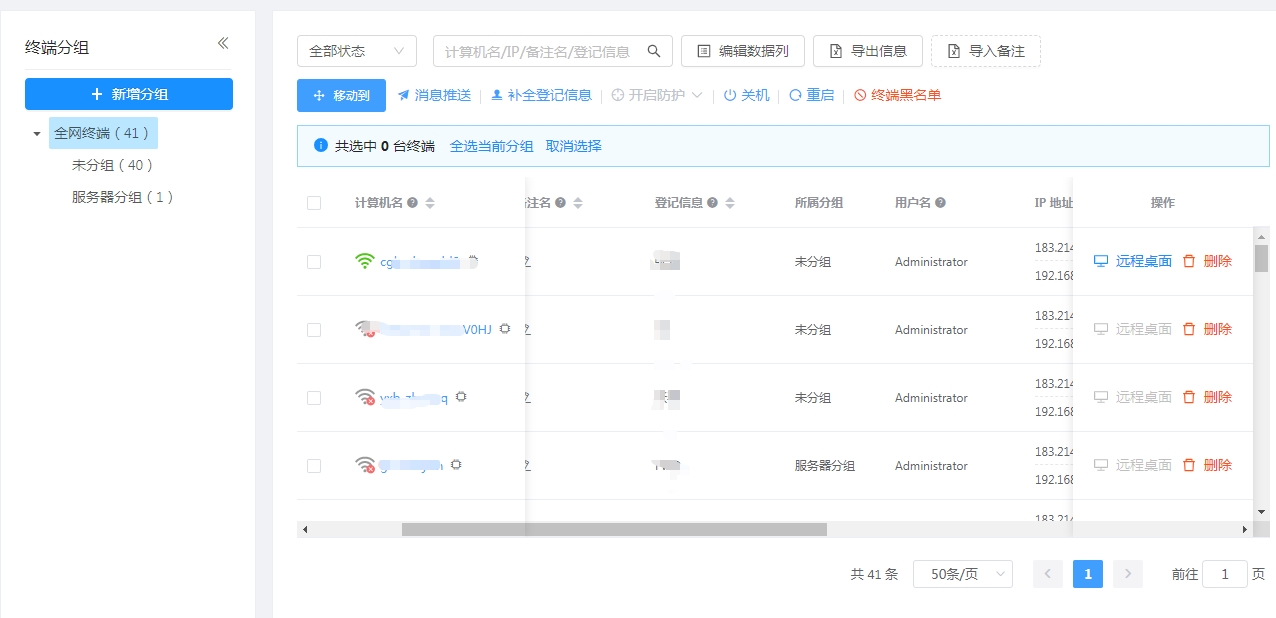
Task: Collapse the 终端分组 sidebar panel
Action: click(223, 43)
